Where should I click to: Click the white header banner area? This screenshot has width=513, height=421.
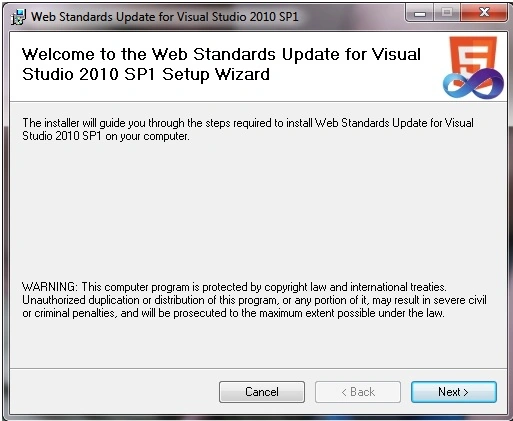(227, 67)
